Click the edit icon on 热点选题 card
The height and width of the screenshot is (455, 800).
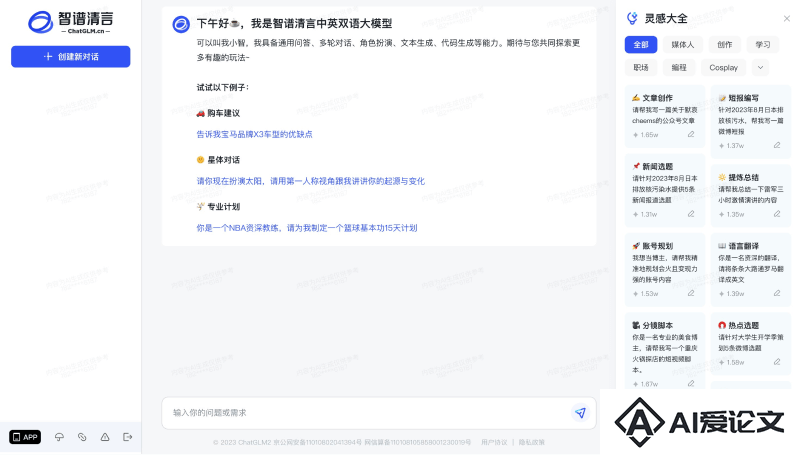click(x=777, y=362)
